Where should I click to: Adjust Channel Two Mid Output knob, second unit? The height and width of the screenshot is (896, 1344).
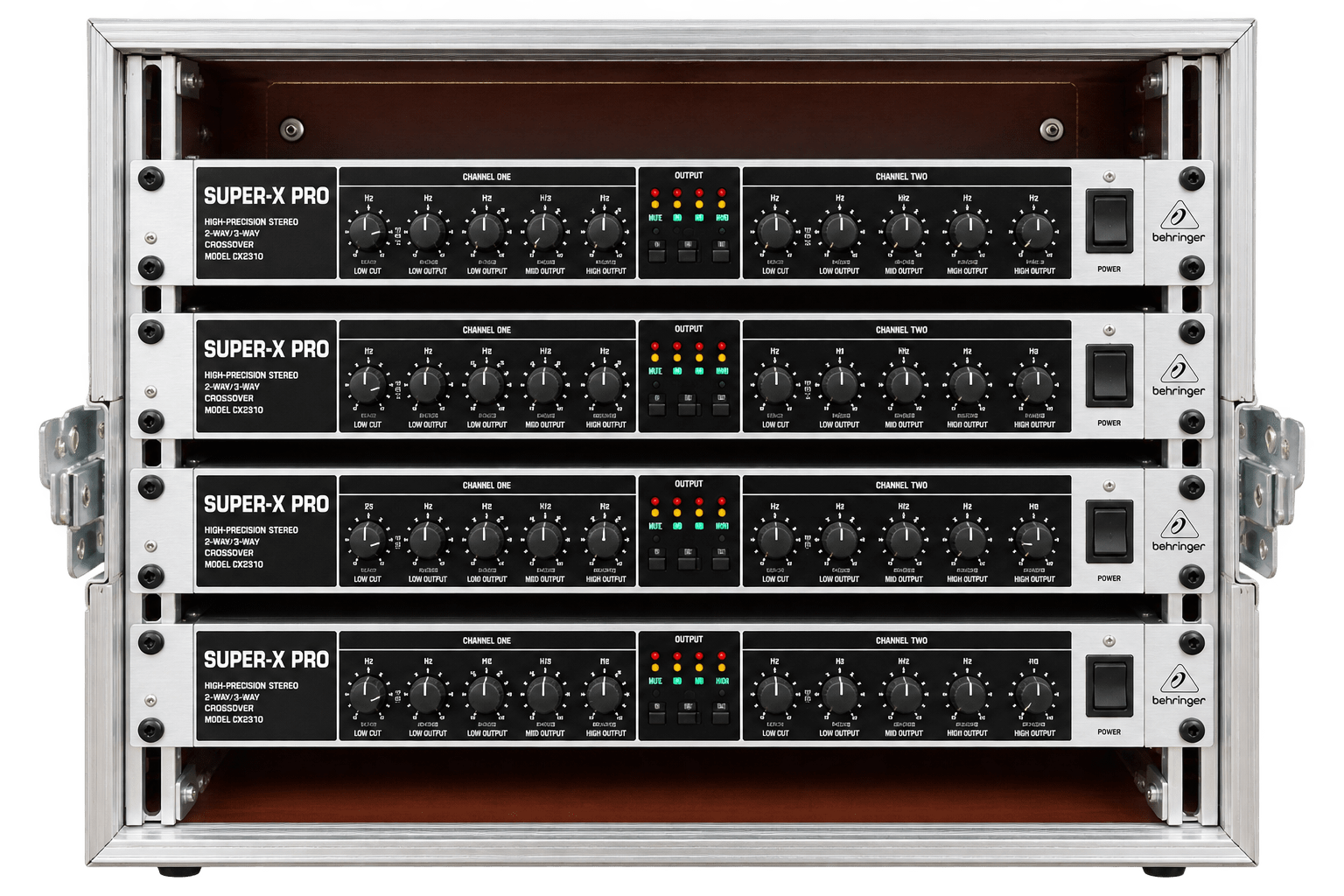tap(904, 384)
